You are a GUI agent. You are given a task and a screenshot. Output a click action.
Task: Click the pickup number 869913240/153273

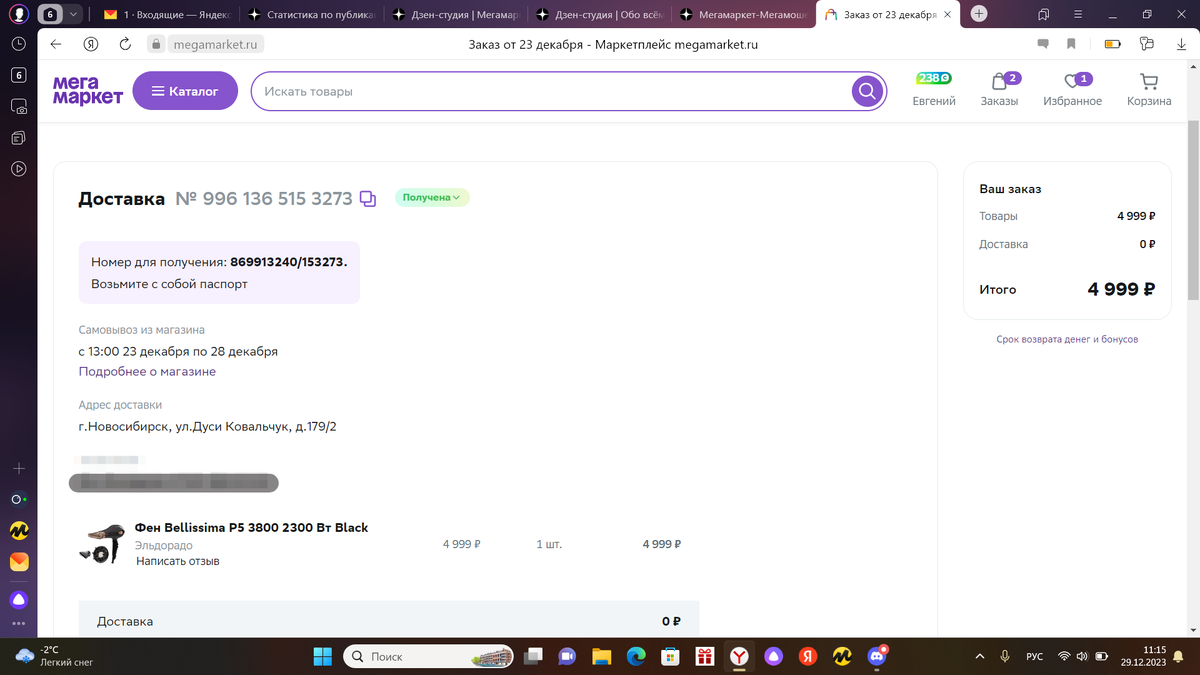[x=288, y=261]
